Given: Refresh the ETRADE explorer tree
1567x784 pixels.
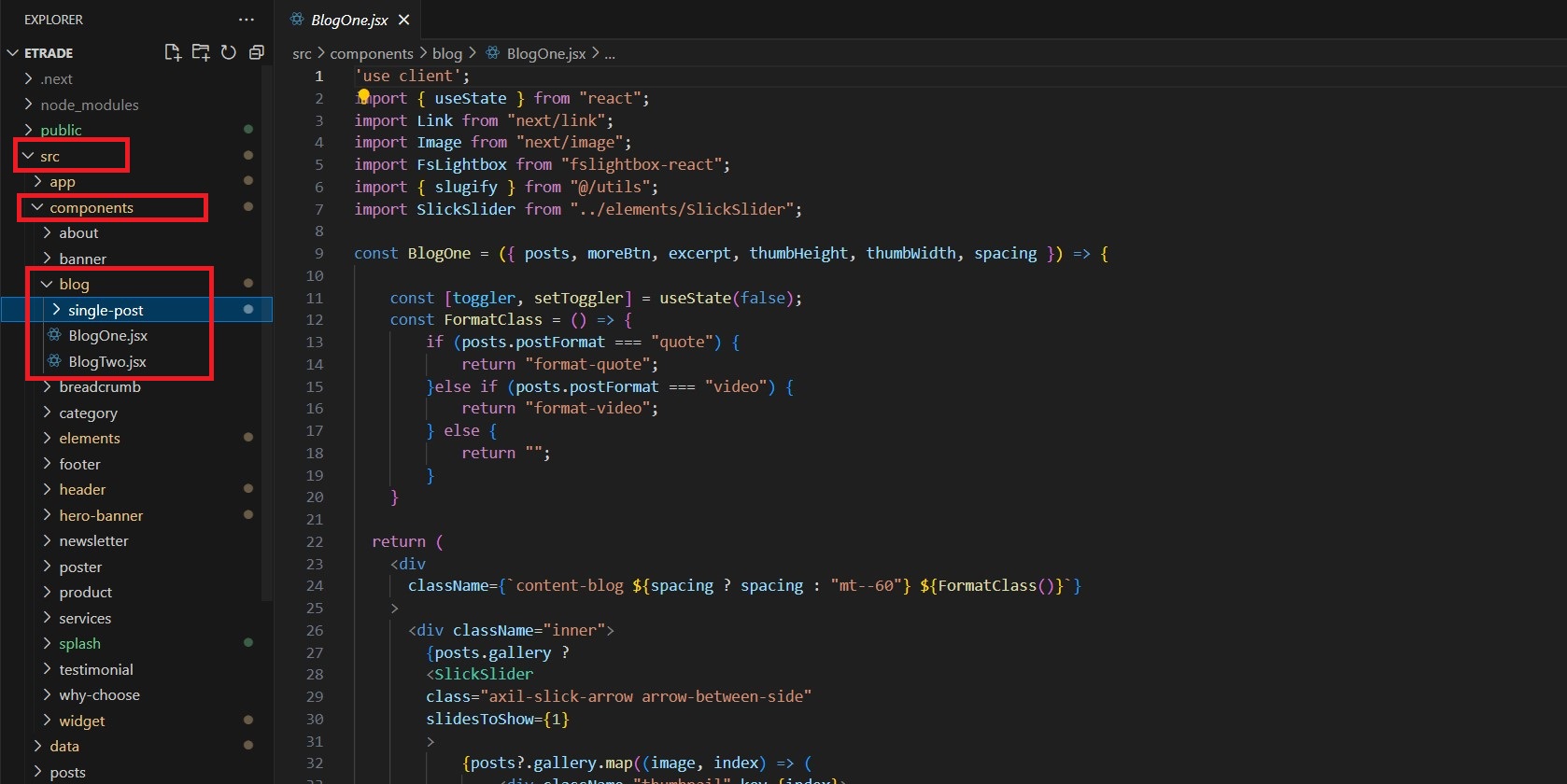Looking at the screenshot, I should 229,52.
